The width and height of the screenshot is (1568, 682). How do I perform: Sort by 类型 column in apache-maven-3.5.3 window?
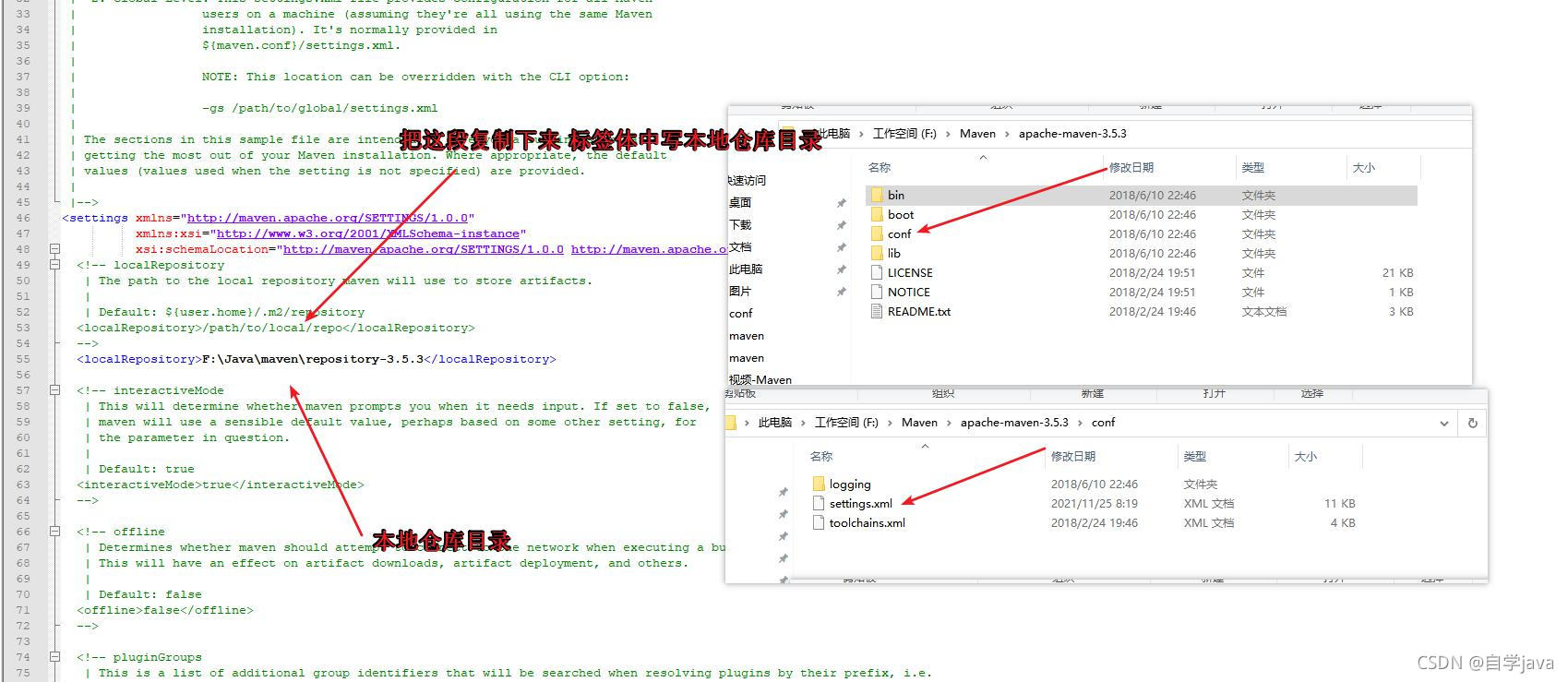tap(1252, 168)
